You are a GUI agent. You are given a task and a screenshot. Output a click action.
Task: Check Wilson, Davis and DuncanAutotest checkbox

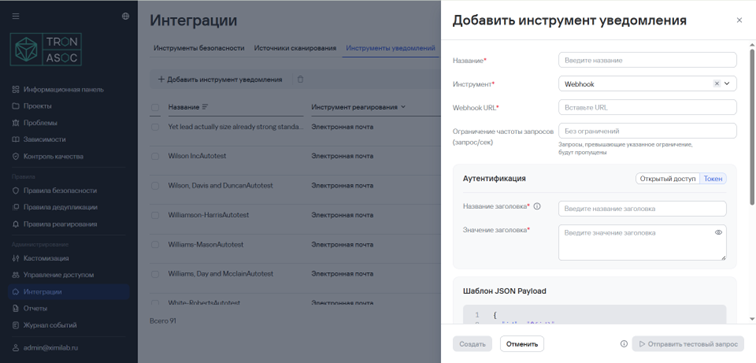point(155,186)
